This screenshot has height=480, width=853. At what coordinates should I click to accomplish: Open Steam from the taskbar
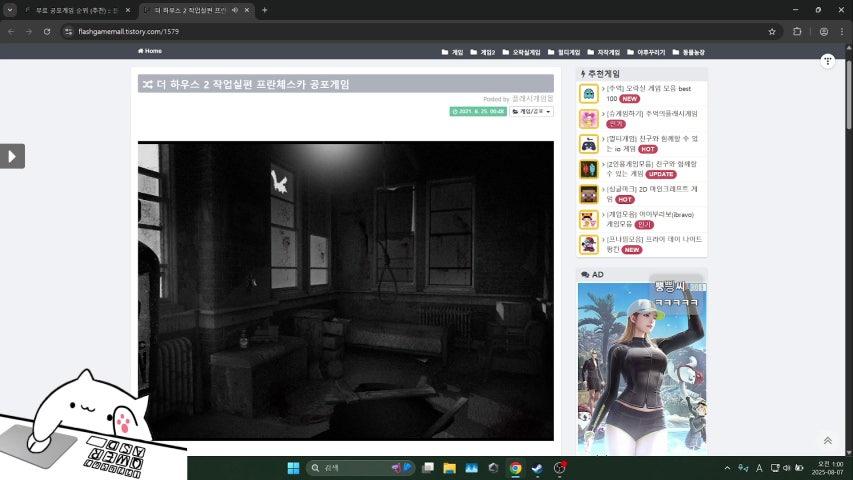[537, 468]
